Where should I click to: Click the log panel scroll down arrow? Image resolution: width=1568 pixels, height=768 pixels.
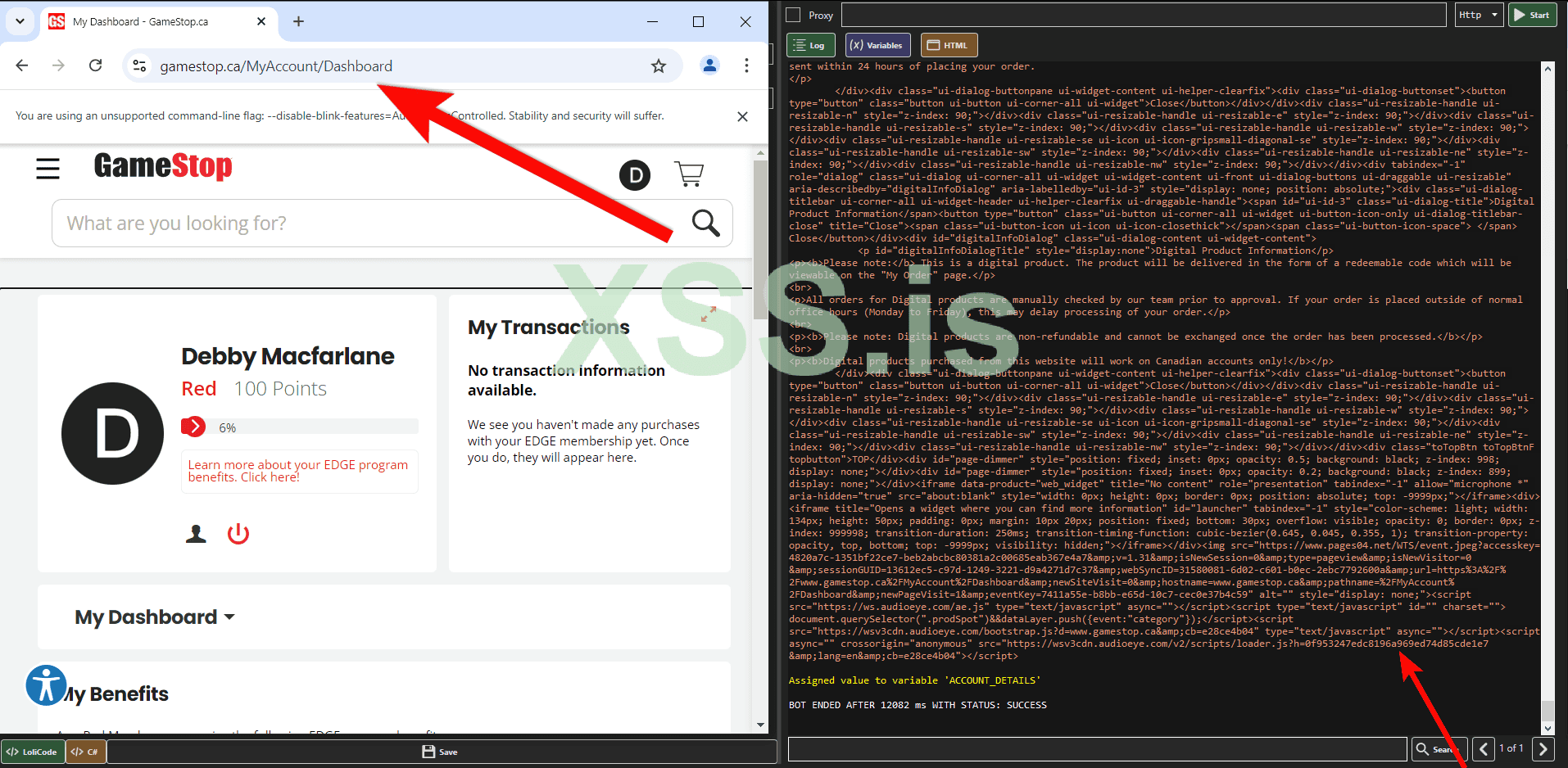click(1548, 727)
